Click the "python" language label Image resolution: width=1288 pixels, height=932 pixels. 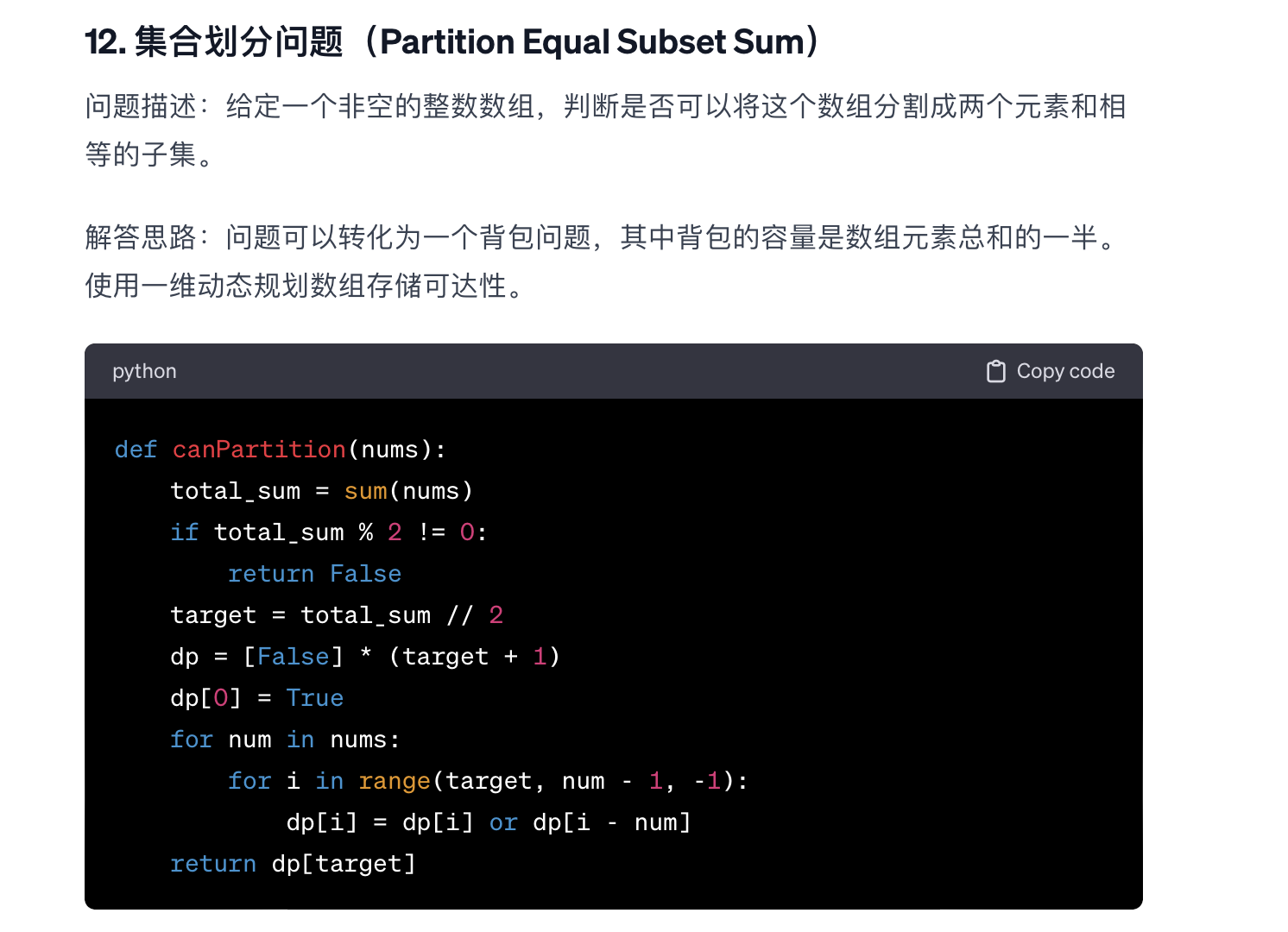tap(144, 371)
